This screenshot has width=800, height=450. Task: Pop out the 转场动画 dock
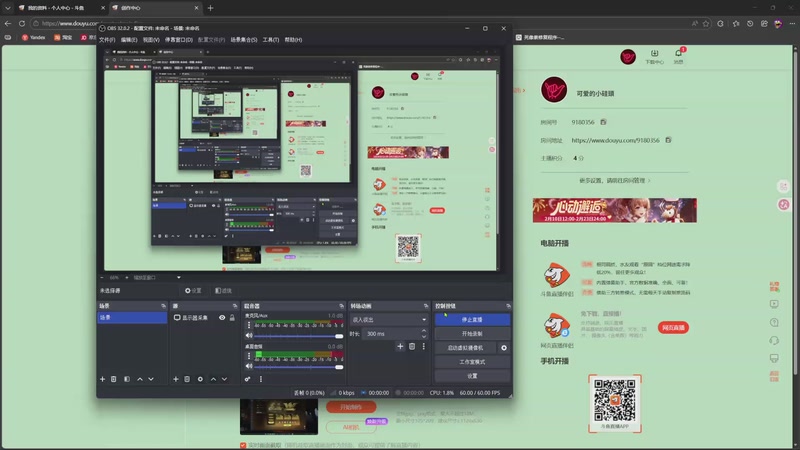click(426, 306)
